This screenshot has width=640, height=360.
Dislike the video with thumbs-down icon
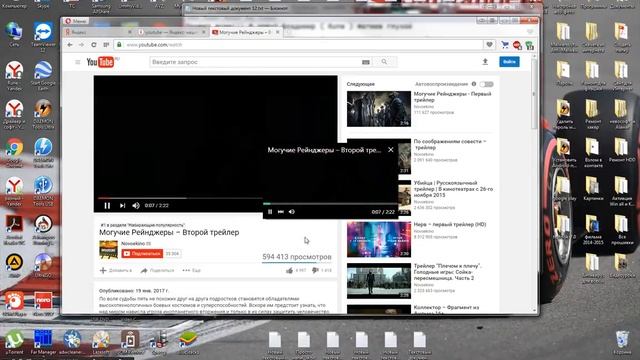pyautogui.click(x=315, y=271)
